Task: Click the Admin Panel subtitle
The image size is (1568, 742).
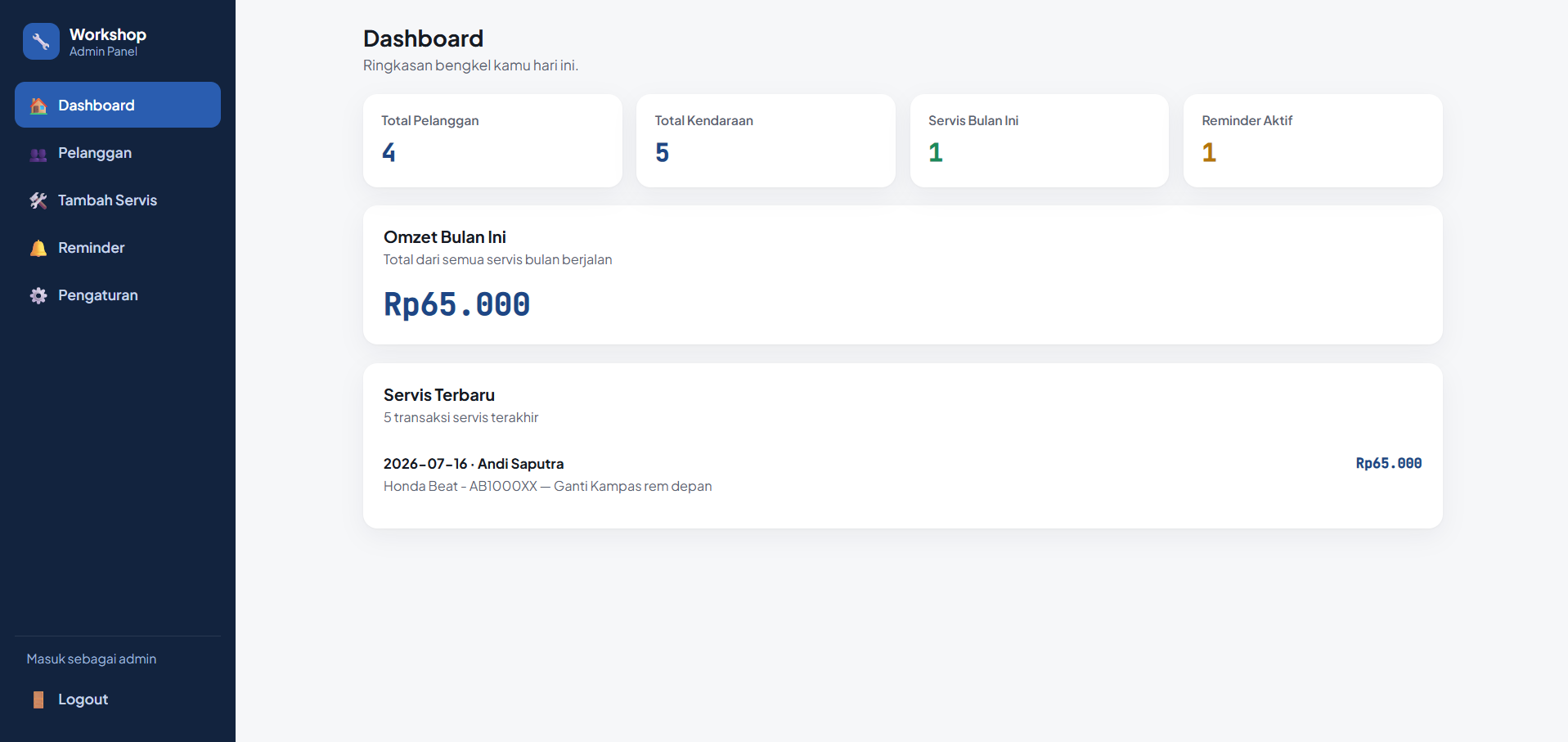Action: click(x=103, y=52)
